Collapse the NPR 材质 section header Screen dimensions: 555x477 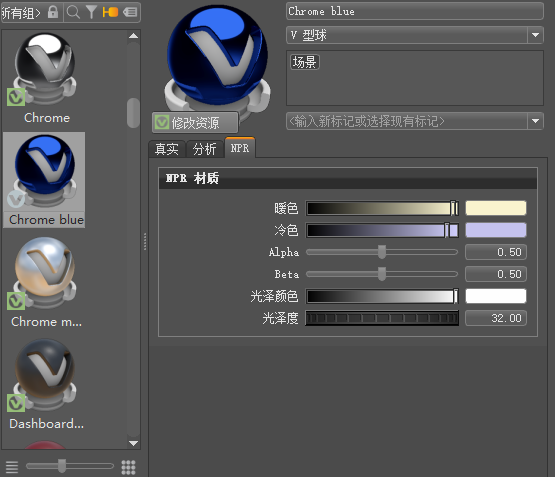point(348,178)
